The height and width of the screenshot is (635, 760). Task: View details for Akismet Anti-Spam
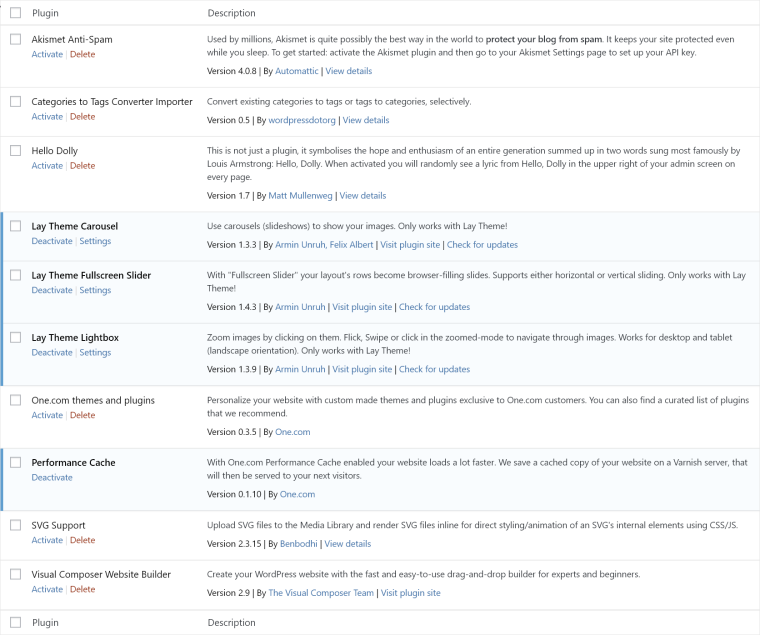[348, 71]
